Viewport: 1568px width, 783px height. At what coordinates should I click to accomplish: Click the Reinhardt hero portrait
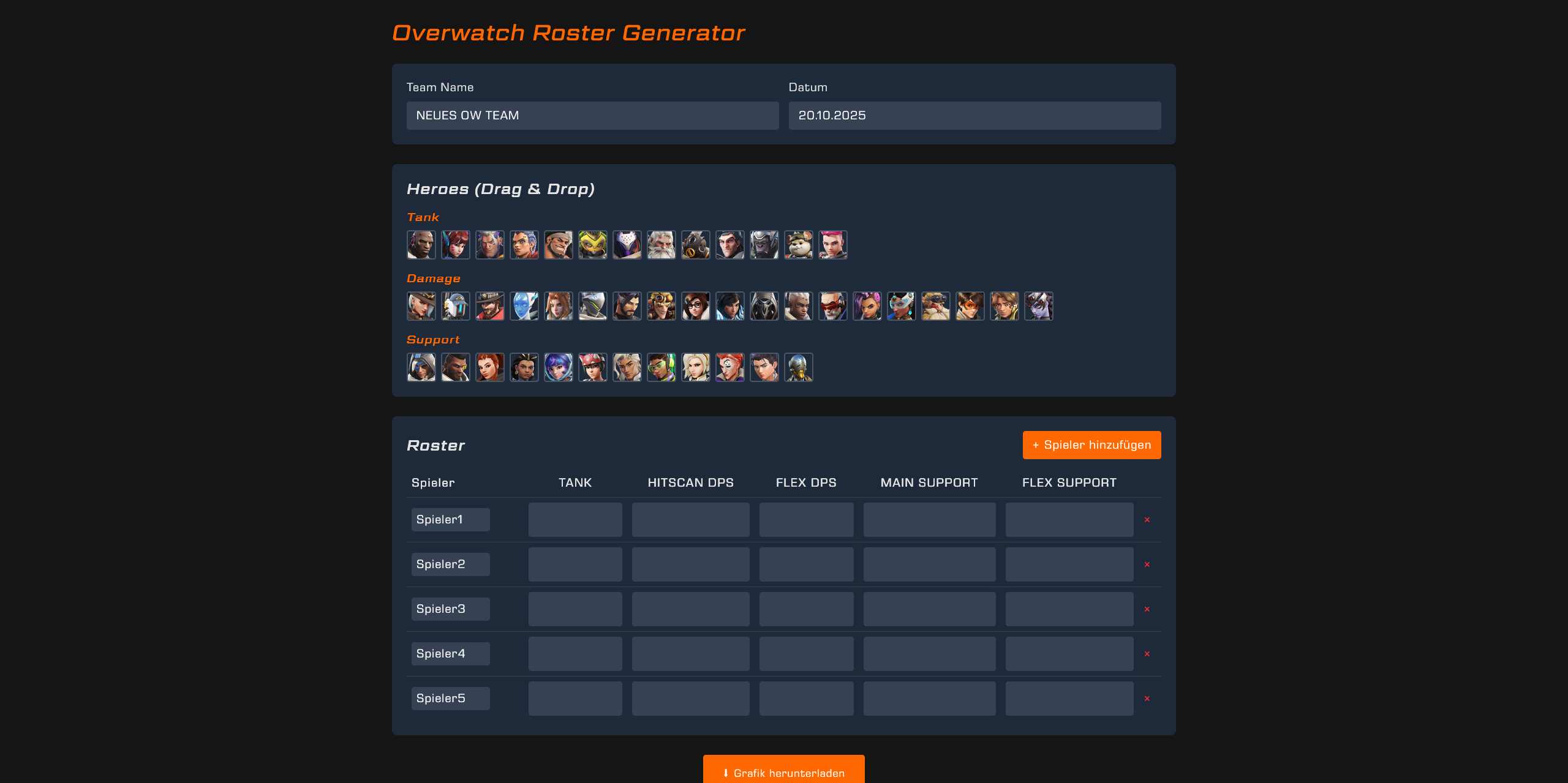click(661, 245)
